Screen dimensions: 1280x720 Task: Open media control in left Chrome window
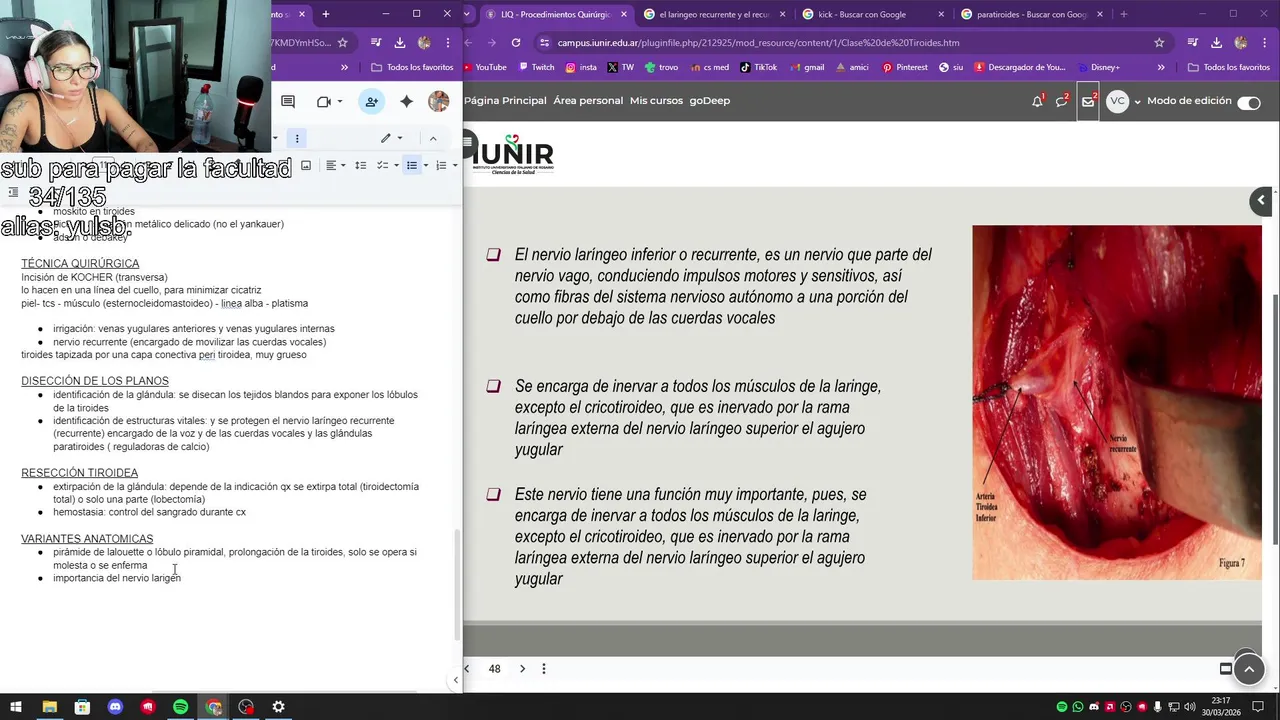(x=375, y=43)
